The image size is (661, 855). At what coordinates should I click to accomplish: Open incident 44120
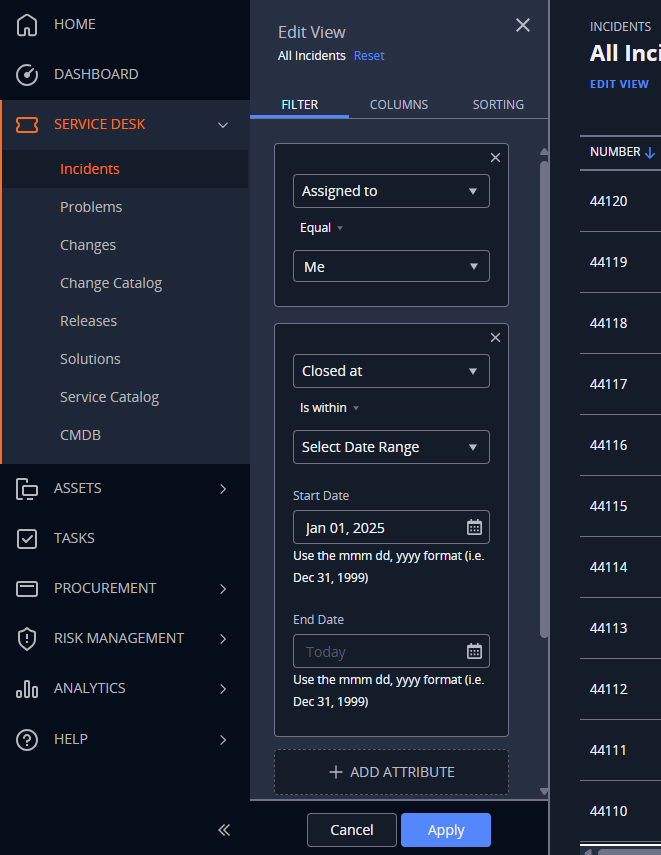[x=608, y=201]
